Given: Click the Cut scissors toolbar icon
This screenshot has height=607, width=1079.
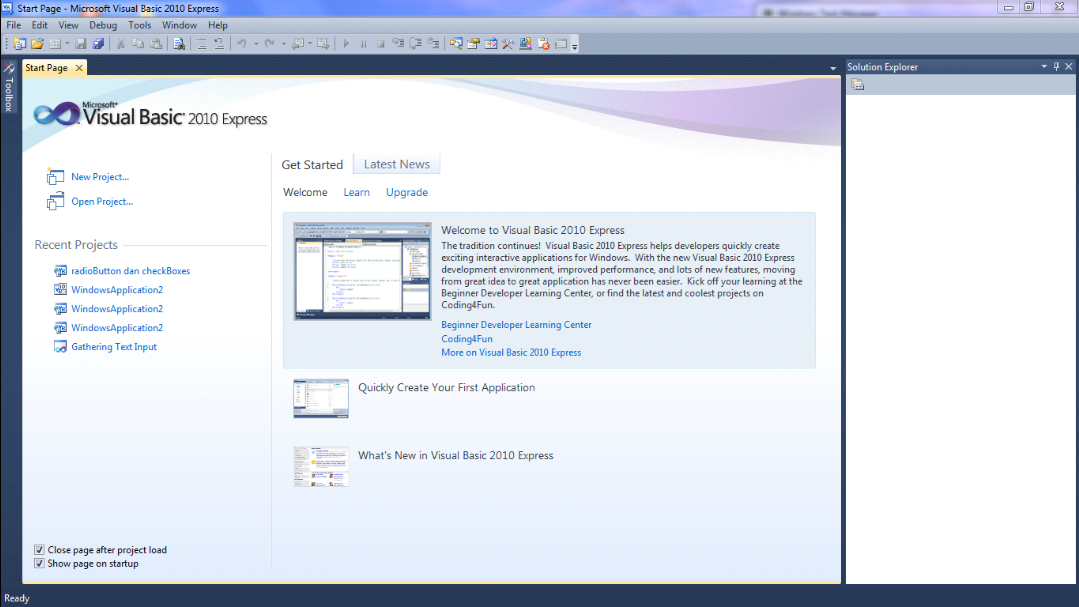Looking at the screenshot, I should (120, 43).
